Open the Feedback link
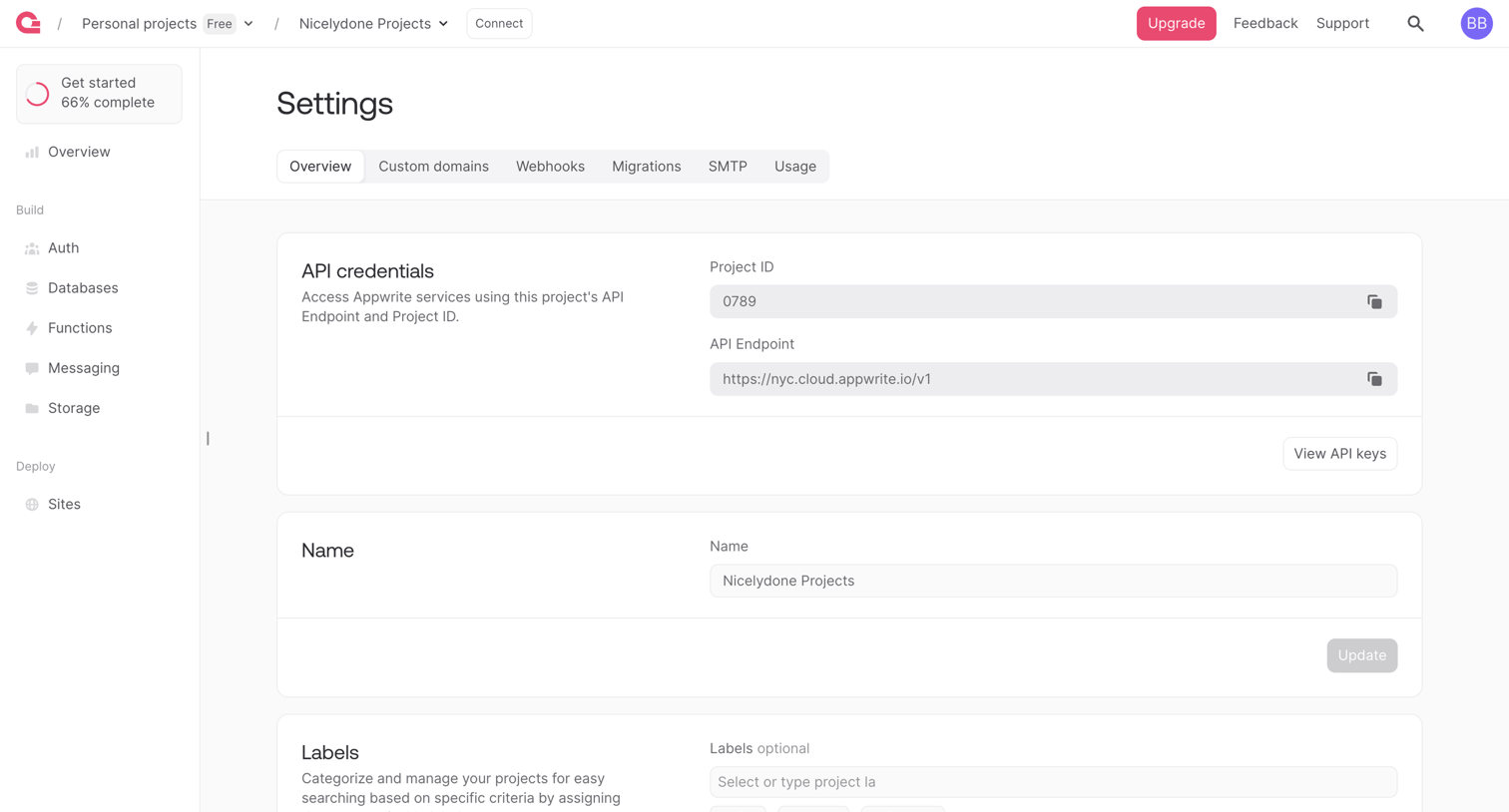Image resolution: width=1509 pixels, height=812 pixels. point(1264,23)
